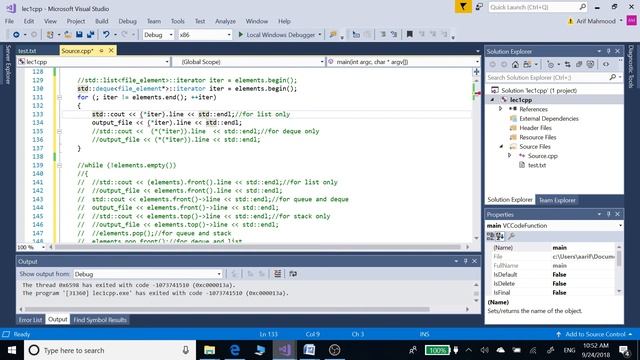
Task: Click Show All Files icon in Solution Explorer
Action: tap(590, 64)
